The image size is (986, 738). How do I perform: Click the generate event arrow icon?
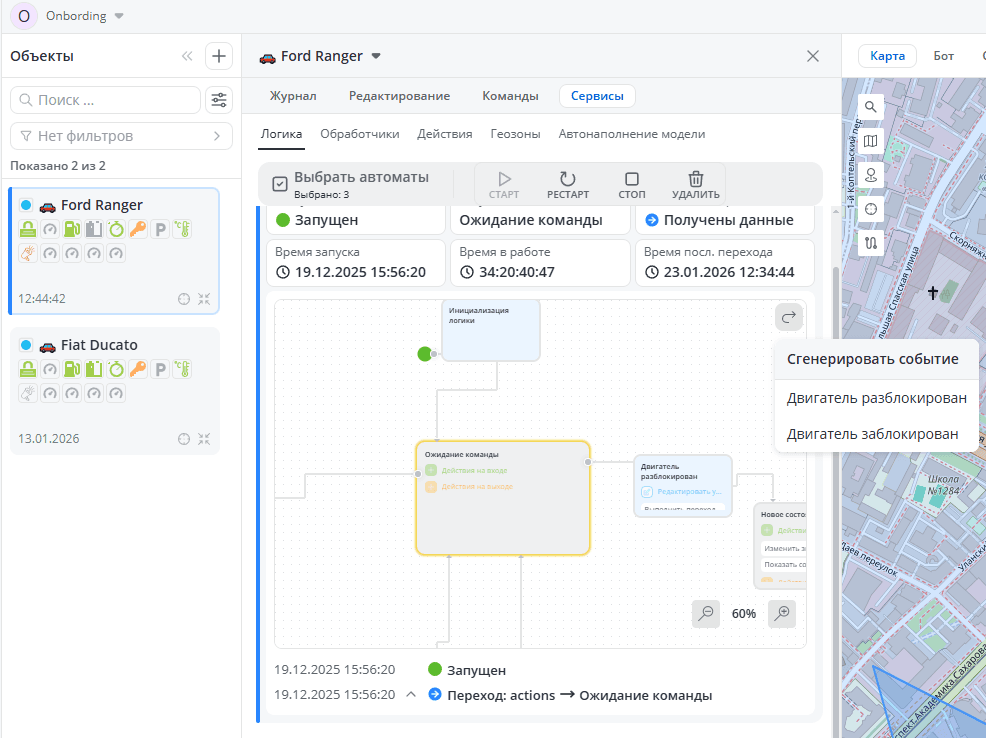pyautogui.click(x=788, y=317)
